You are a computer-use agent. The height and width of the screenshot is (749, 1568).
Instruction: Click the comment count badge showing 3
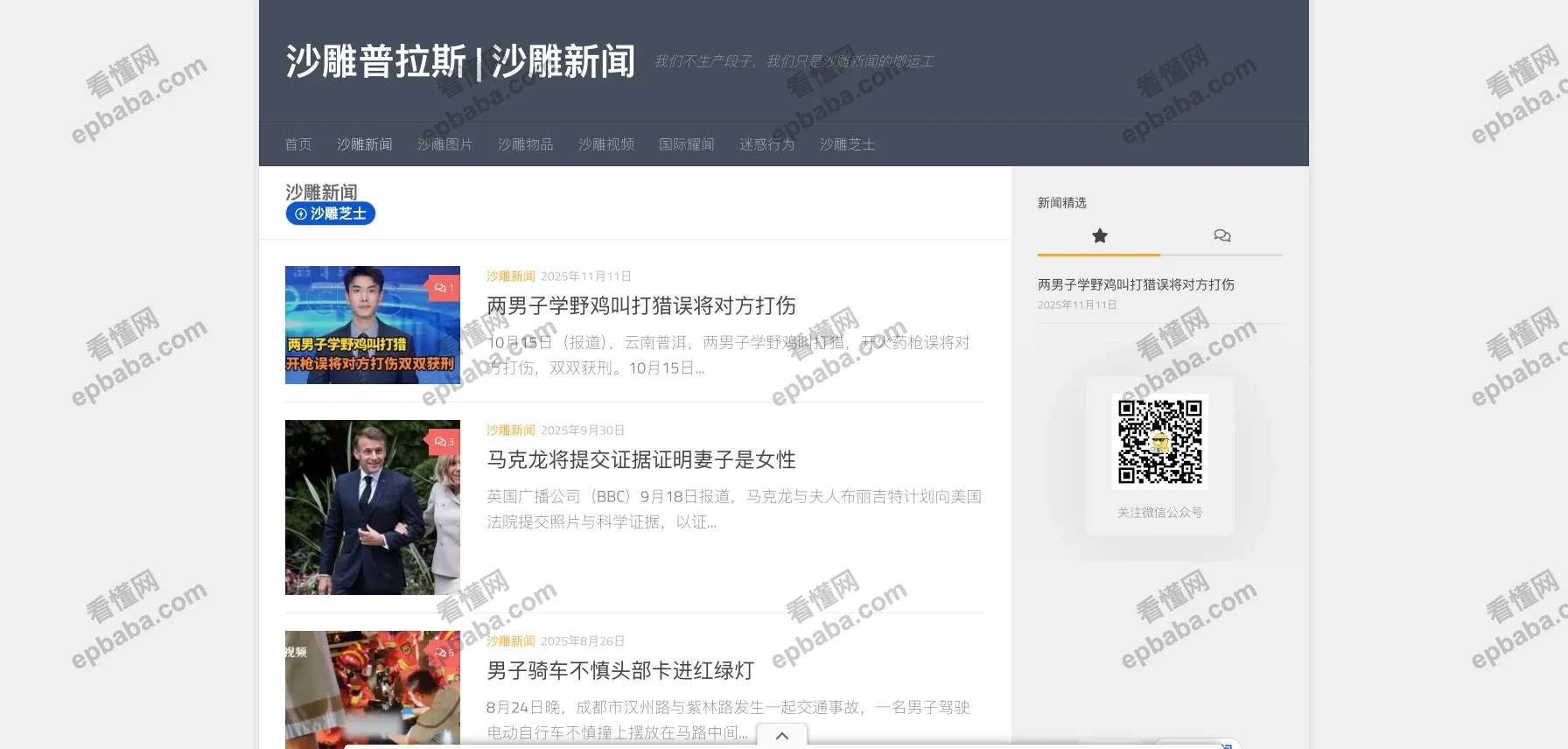444,442
